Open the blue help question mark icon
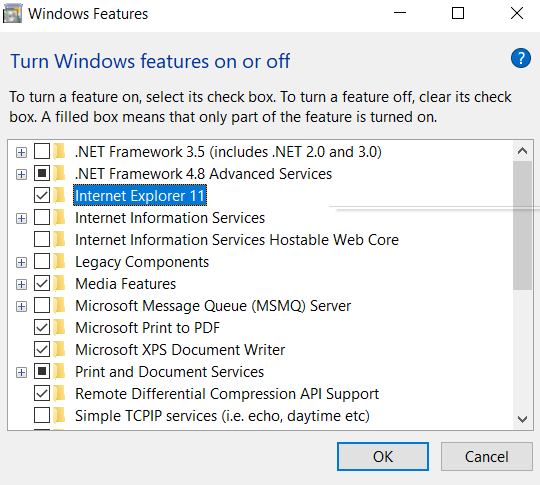The height and width of the screenshot is (485, 540). click(x=520, y=58)
